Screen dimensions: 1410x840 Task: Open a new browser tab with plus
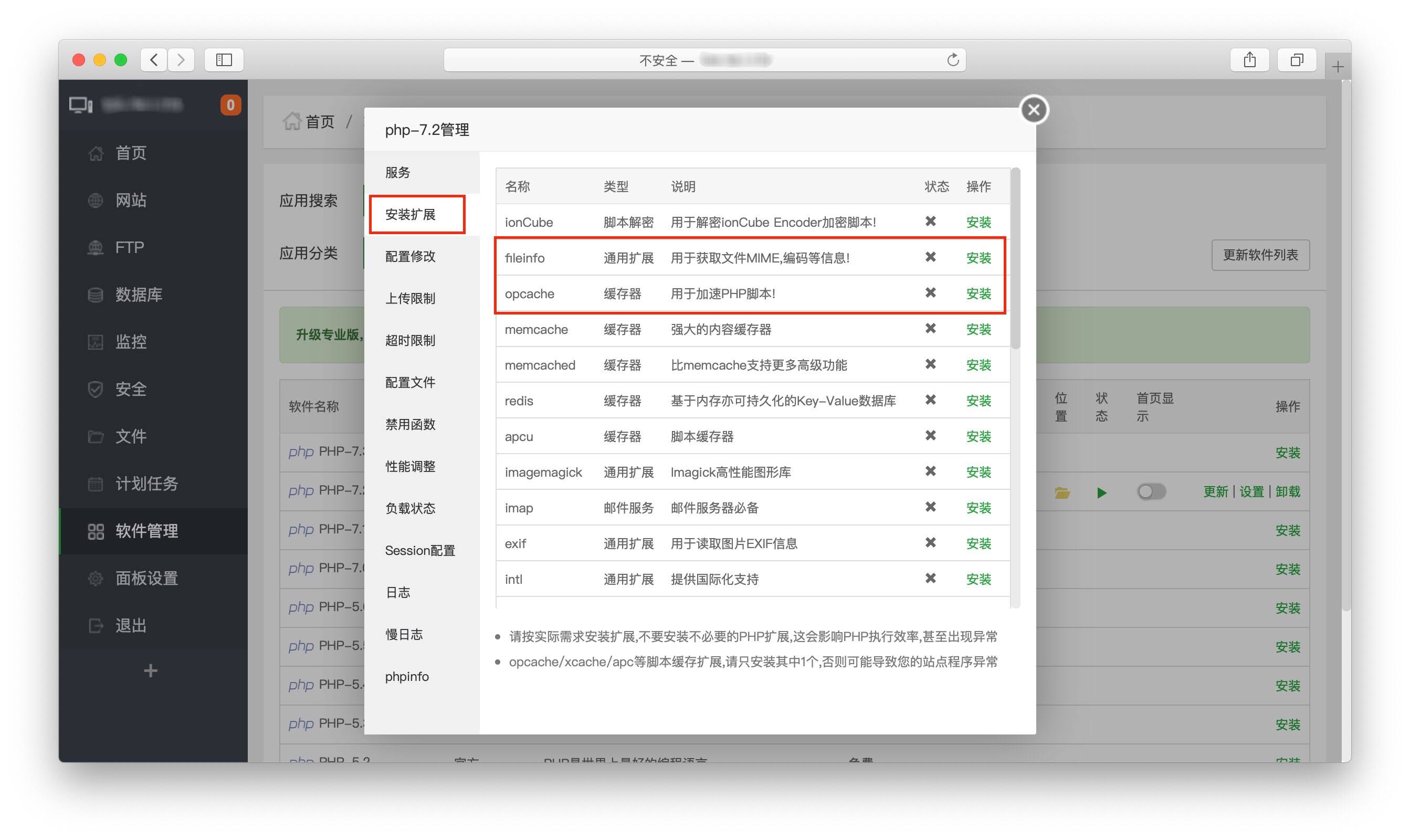(1337, 67)
